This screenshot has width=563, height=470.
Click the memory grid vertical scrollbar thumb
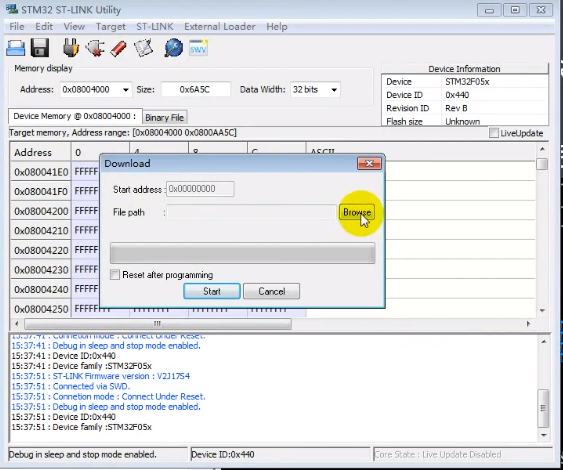(x=542, y=164)
